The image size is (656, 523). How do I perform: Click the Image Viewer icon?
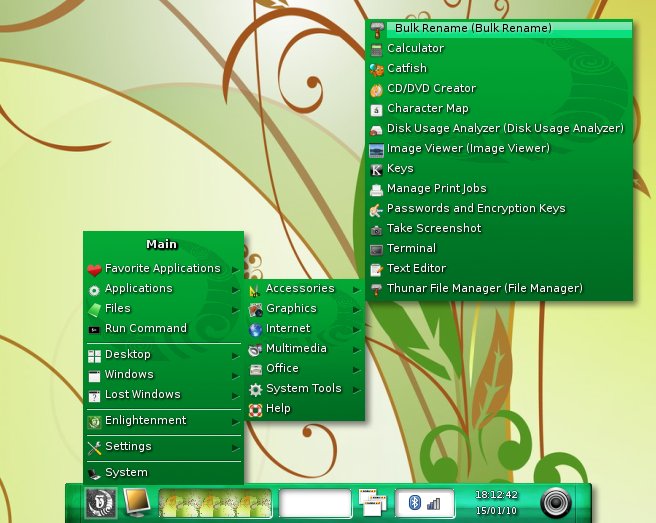click(x=377, y=150)
